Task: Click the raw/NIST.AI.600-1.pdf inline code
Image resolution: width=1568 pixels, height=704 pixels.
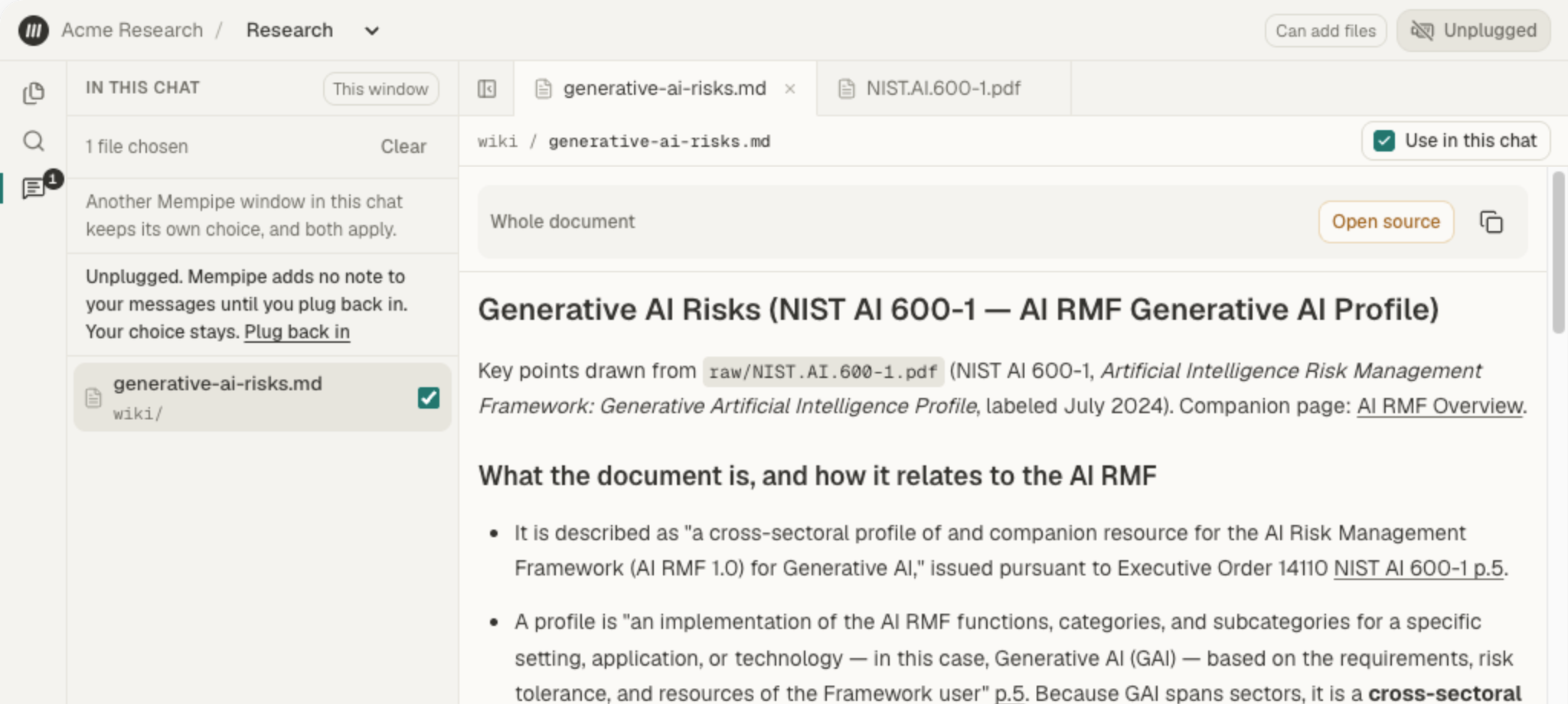Action: tap(823, 372)
